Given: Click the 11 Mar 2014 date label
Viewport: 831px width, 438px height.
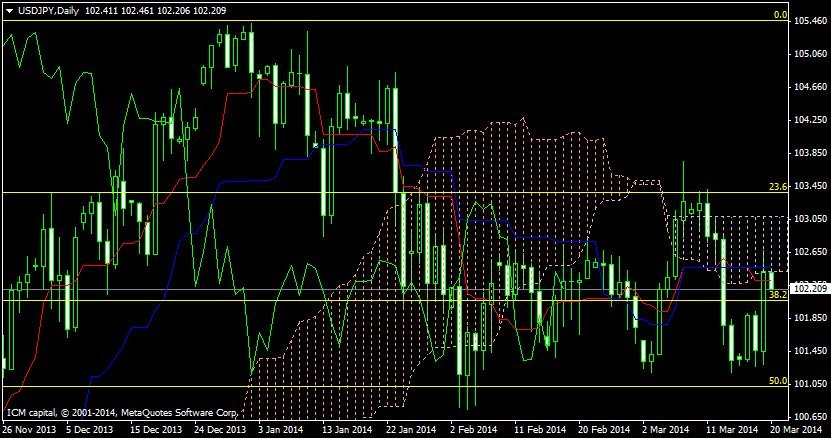Looking at the screenshot, I should coord(732,430).
